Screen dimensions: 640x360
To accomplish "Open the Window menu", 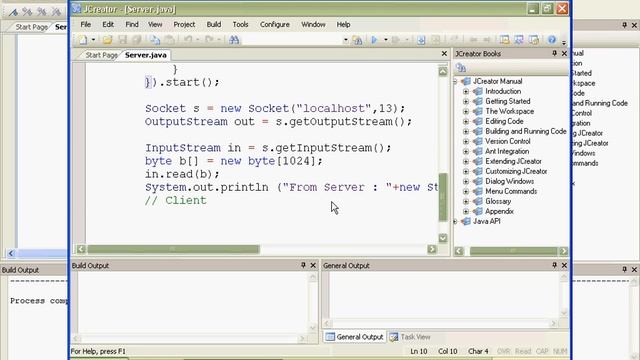I will point(313,24).
